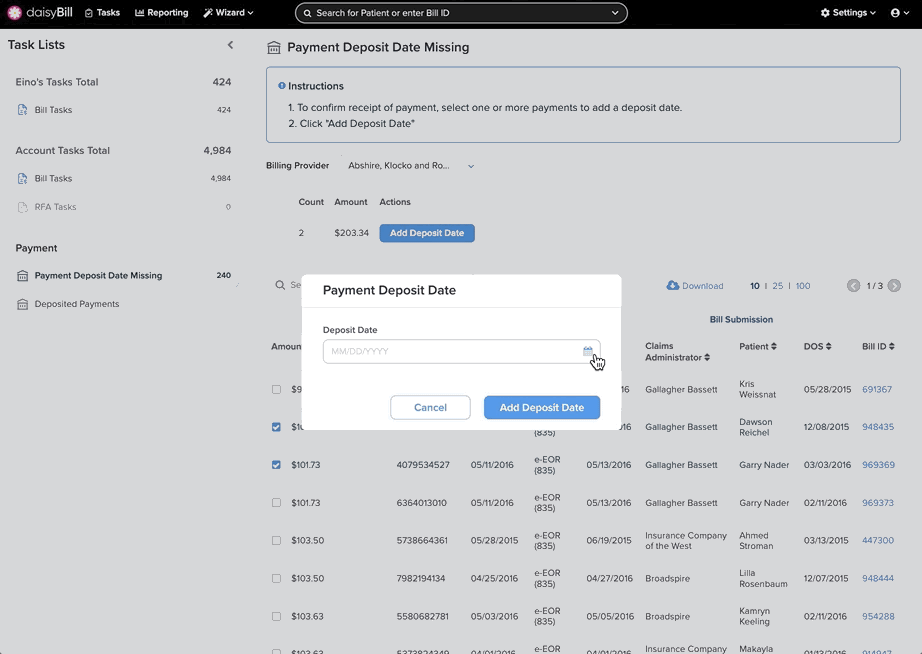Open the Settings dropdown menu
Screen dimensions: 922x654
[848, 13]
